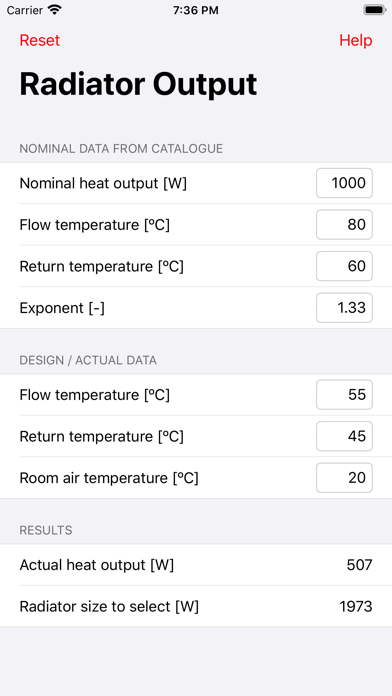392x696 pixels.
Task: Open the Help screen
Action: [356, 40]
